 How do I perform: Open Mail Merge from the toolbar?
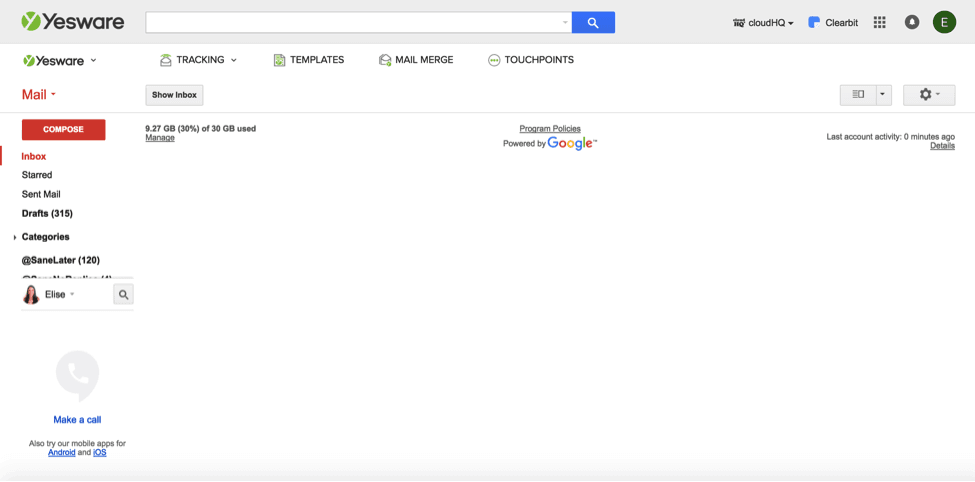tap(416, 60)
